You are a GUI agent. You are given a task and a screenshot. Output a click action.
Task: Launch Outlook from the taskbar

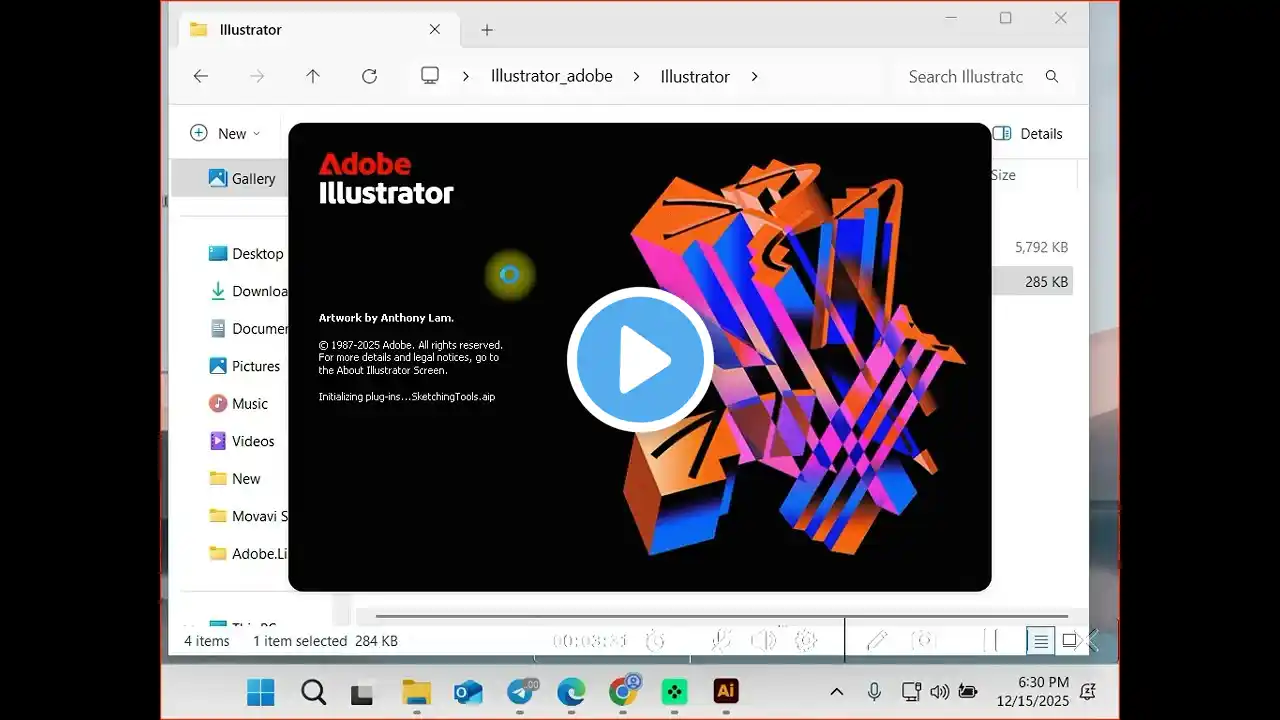coord(468,691)
